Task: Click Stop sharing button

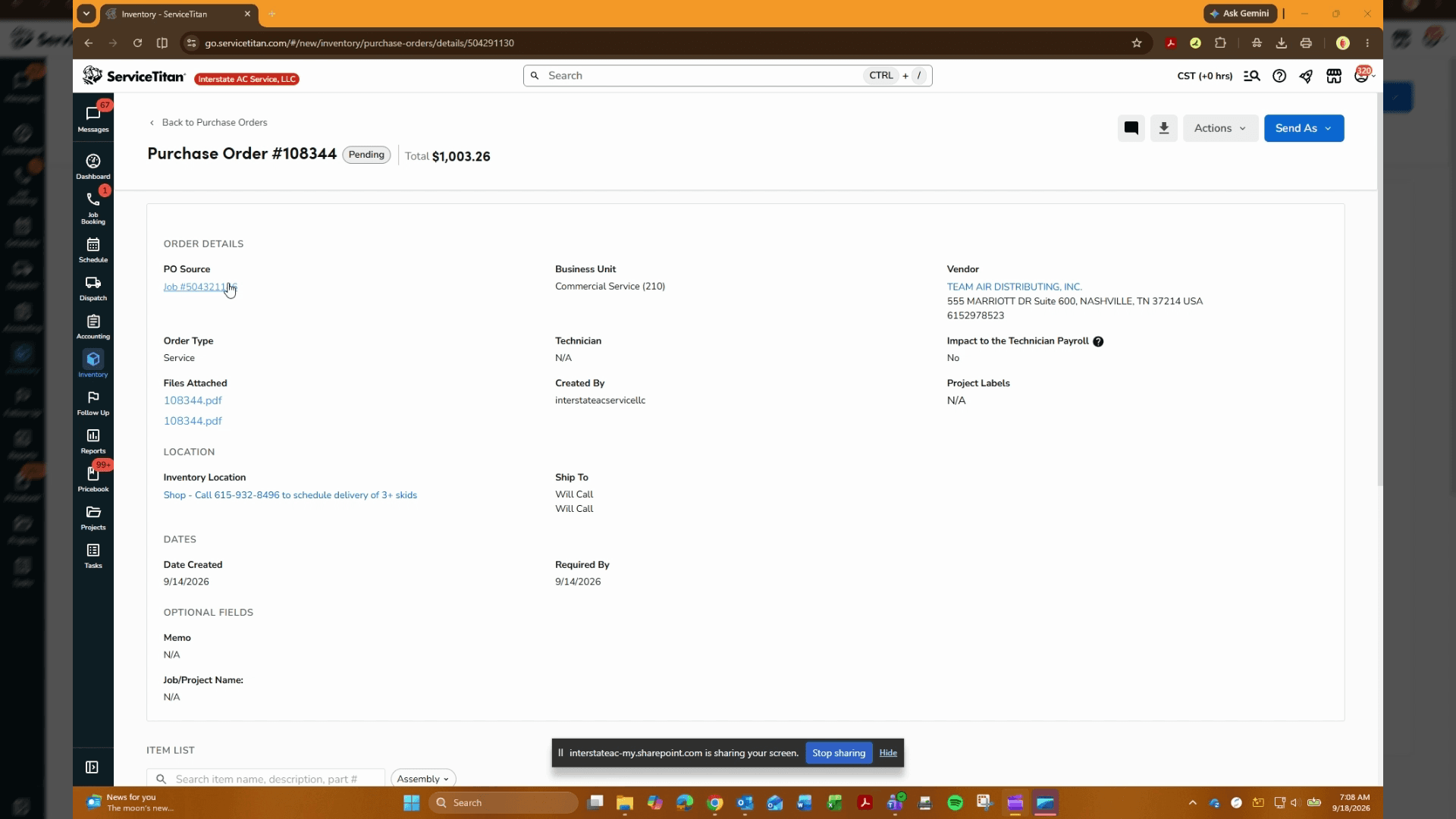Action: [838, 753]
